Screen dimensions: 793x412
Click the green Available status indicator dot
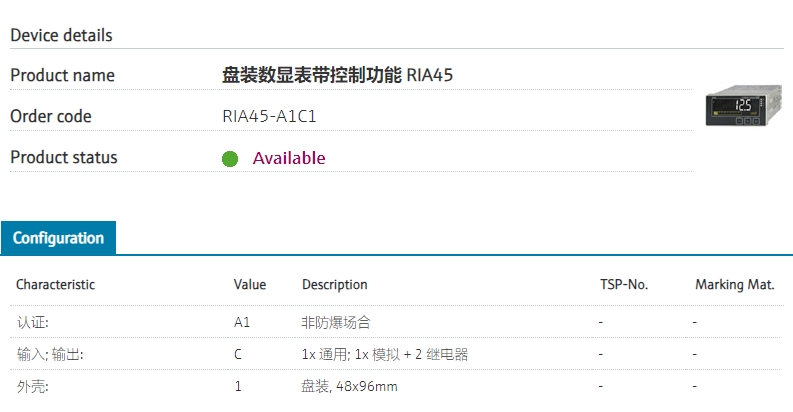tap(230, 159)
